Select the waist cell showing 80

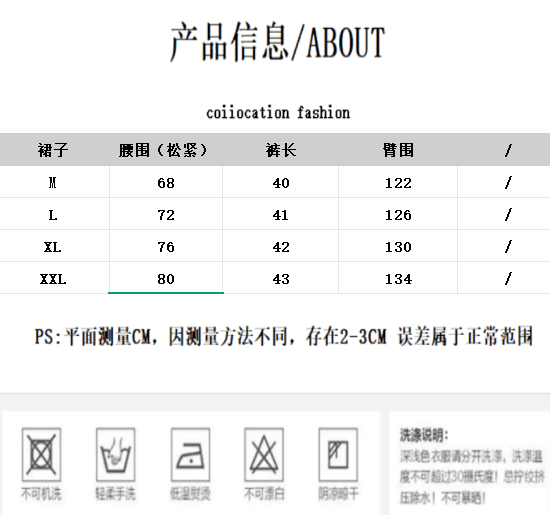[166, 278]
